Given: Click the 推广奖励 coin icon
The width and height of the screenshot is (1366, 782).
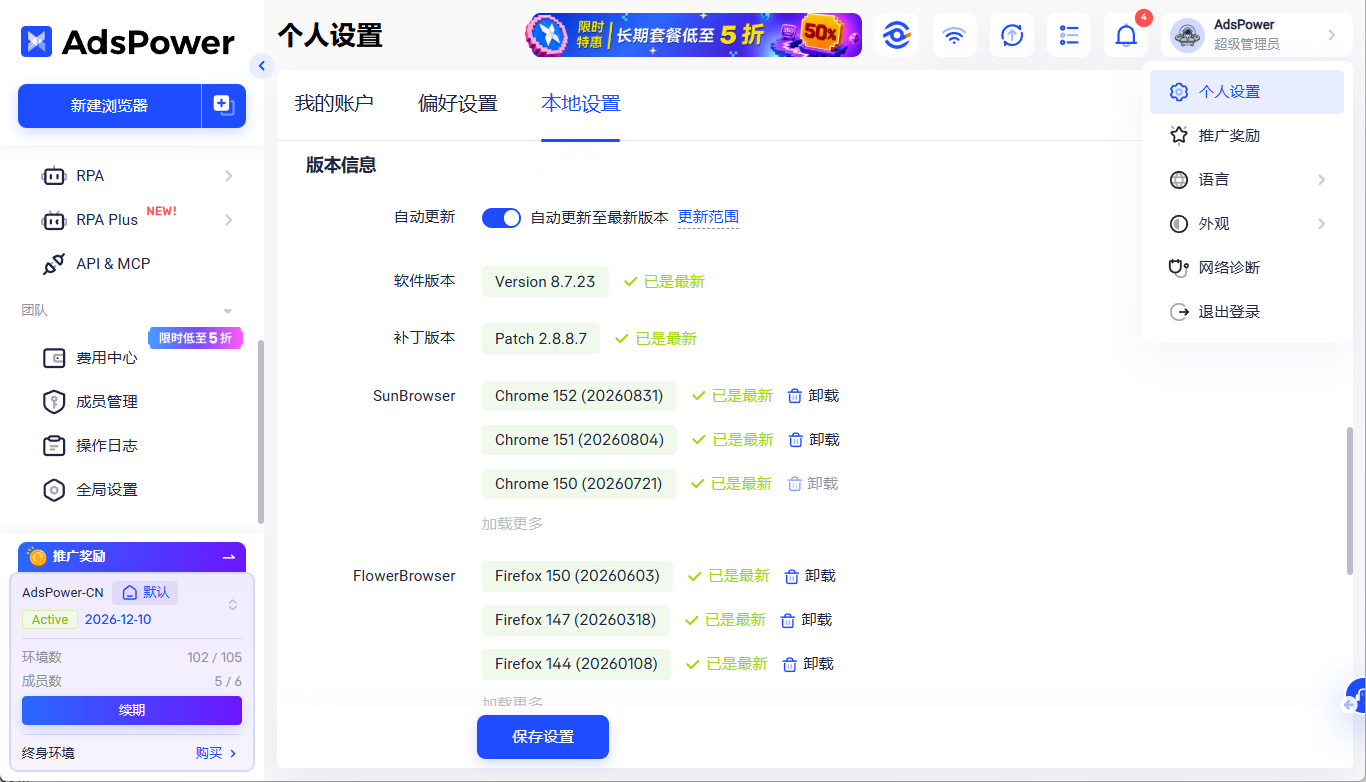Looking at the screenshot, I should pyautogui.click(x=37, y=557).
